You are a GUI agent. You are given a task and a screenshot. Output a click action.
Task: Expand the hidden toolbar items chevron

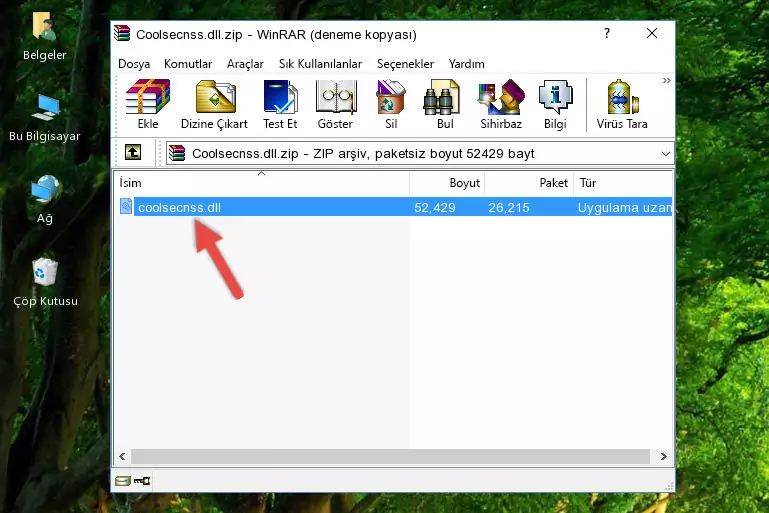[666, 80]
